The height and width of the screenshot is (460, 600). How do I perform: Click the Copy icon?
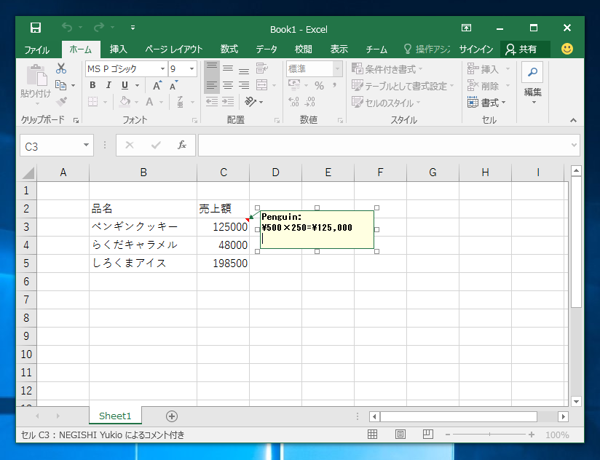[x=61, y=85]
